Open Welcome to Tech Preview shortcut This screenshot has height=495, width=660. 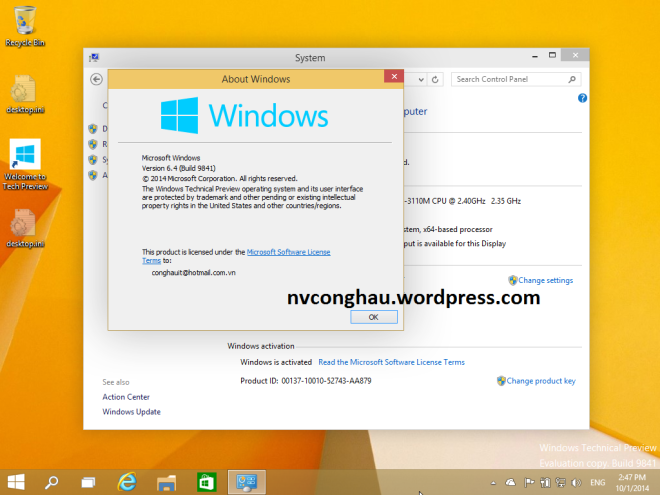tap(25, 165)
